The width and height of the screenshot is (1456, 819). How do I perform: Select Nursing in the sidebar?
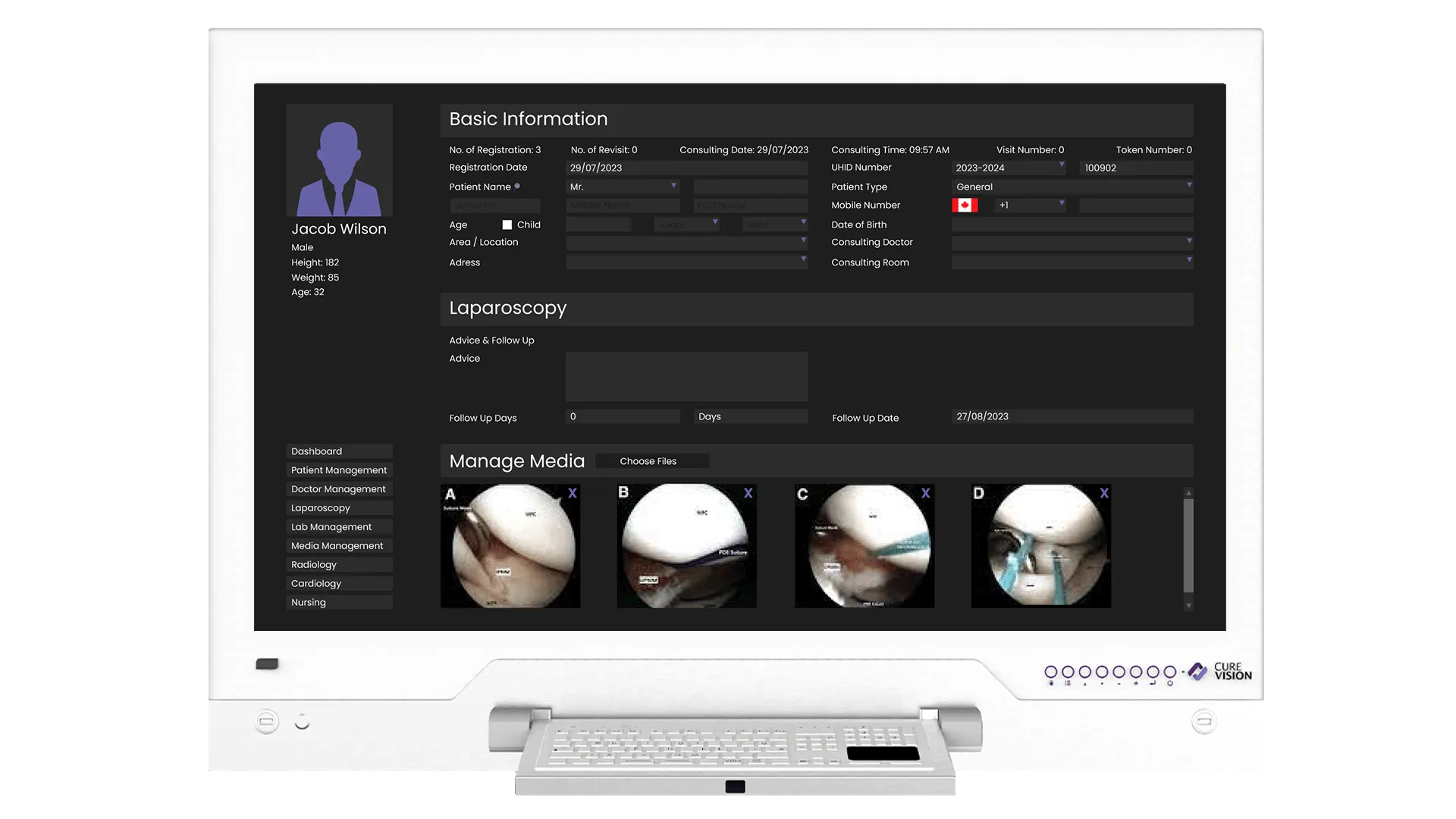pyautogui.click(x=339, y=603)
